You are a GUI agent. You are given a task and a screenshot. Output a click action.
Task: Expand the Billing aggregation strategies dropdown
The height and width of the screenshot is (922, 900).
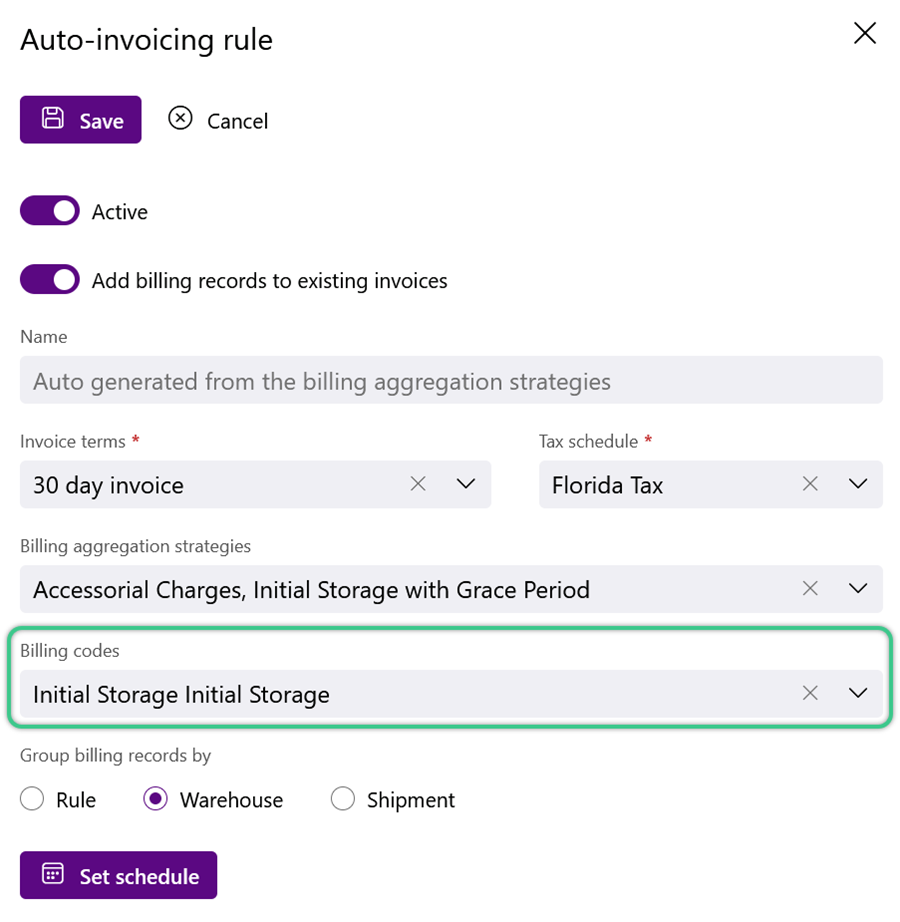(858, 589)
